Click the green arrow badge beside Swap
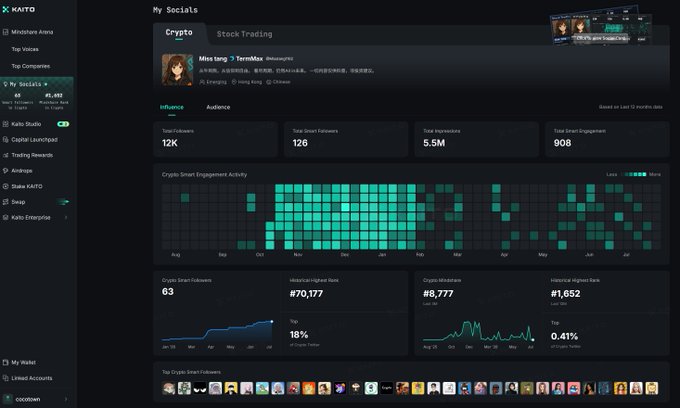680x408 pixels. [63, 202]
